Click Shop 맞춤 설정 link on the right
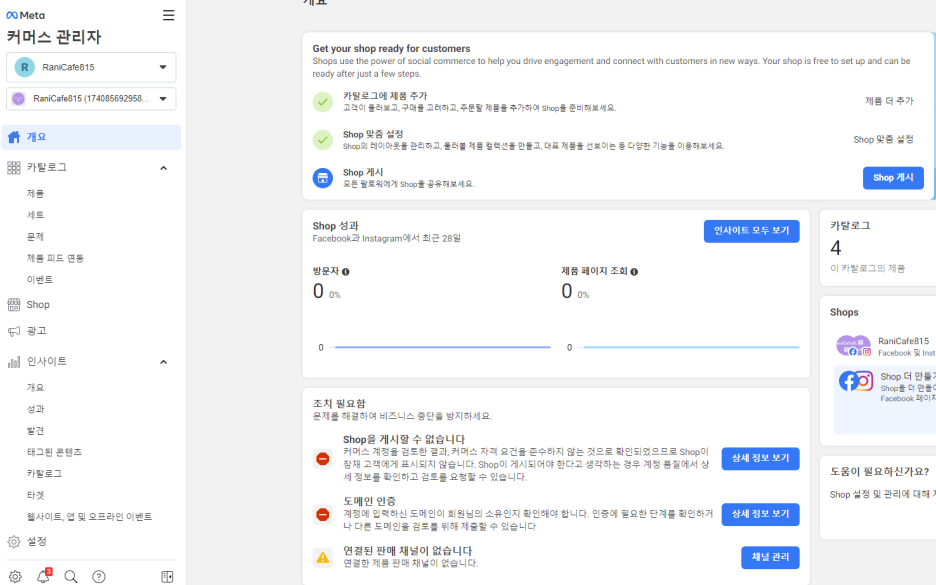 [883, 139]
